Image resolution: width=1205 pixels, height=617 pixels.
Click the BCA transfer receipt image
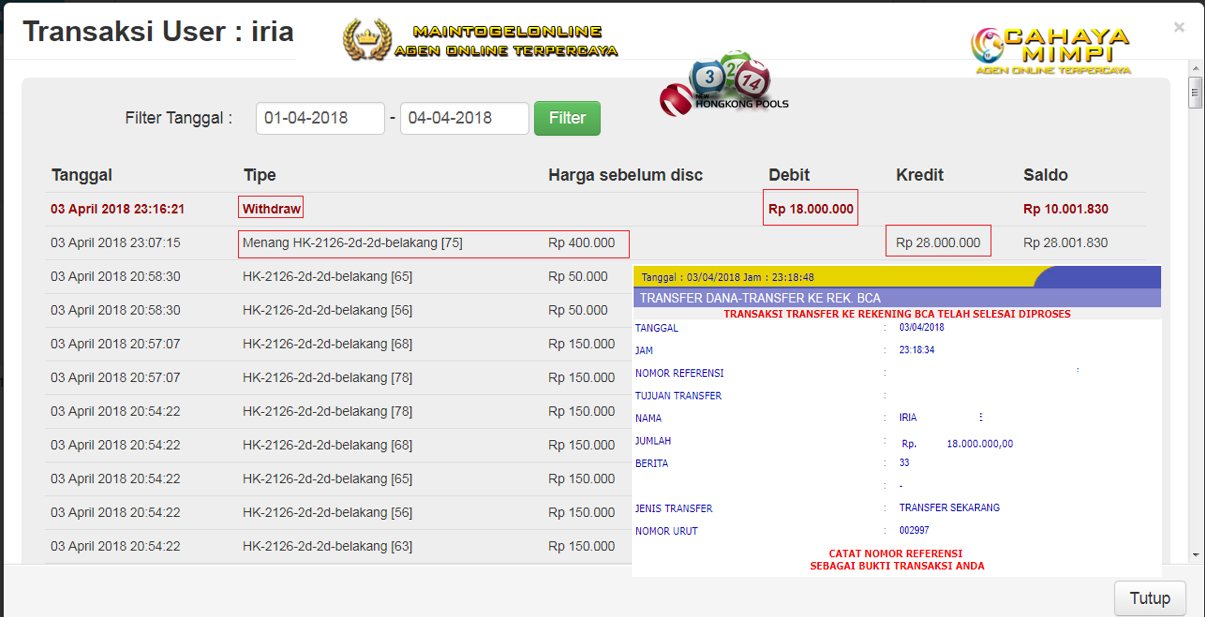(x=896, y=420)
